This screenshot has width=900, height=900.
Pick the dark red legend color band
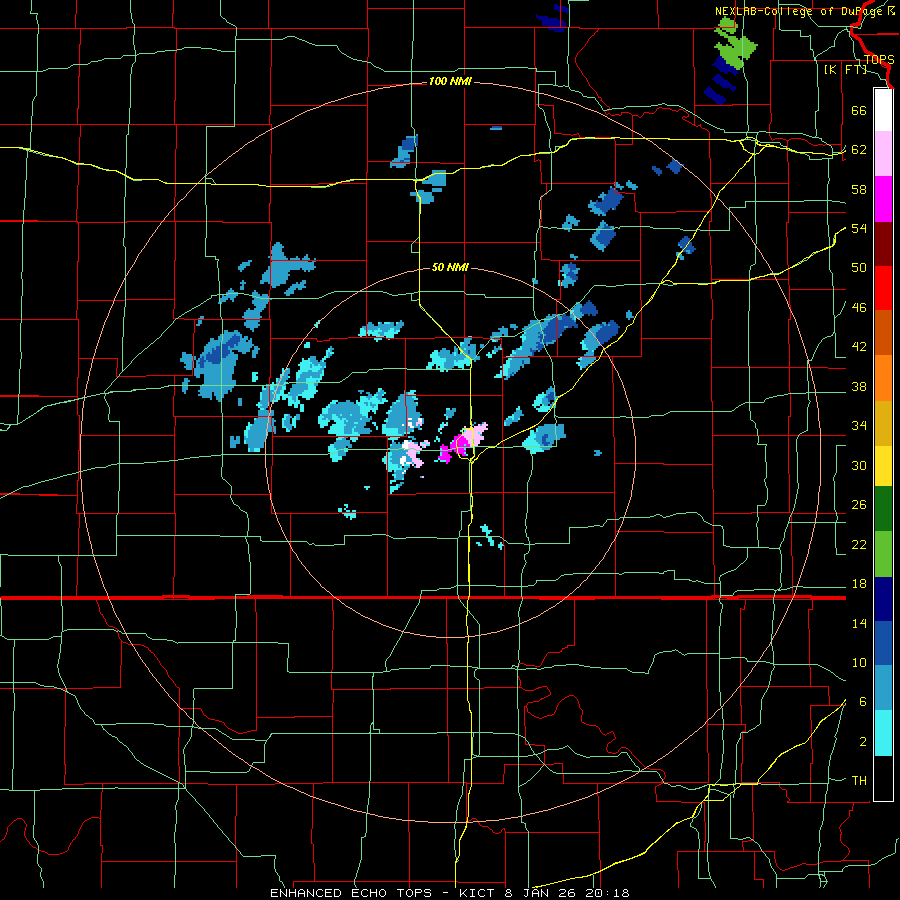883,244
